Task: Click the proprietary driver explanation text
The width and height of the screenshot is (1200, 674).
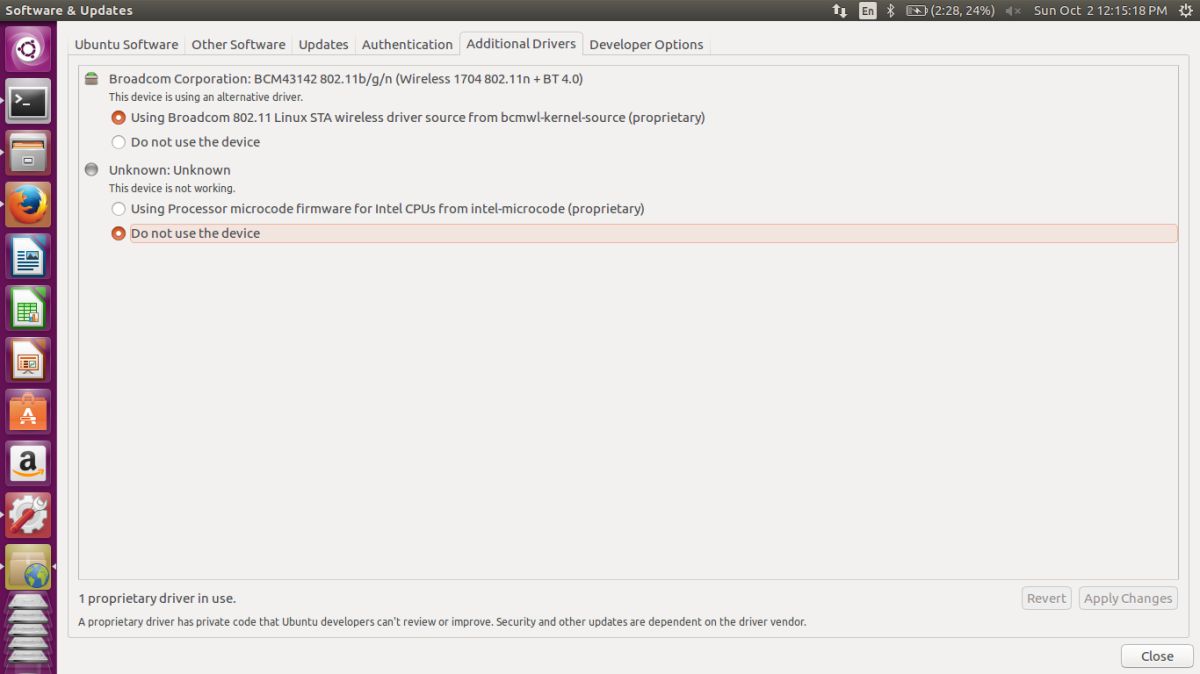Action: [442, 621]
